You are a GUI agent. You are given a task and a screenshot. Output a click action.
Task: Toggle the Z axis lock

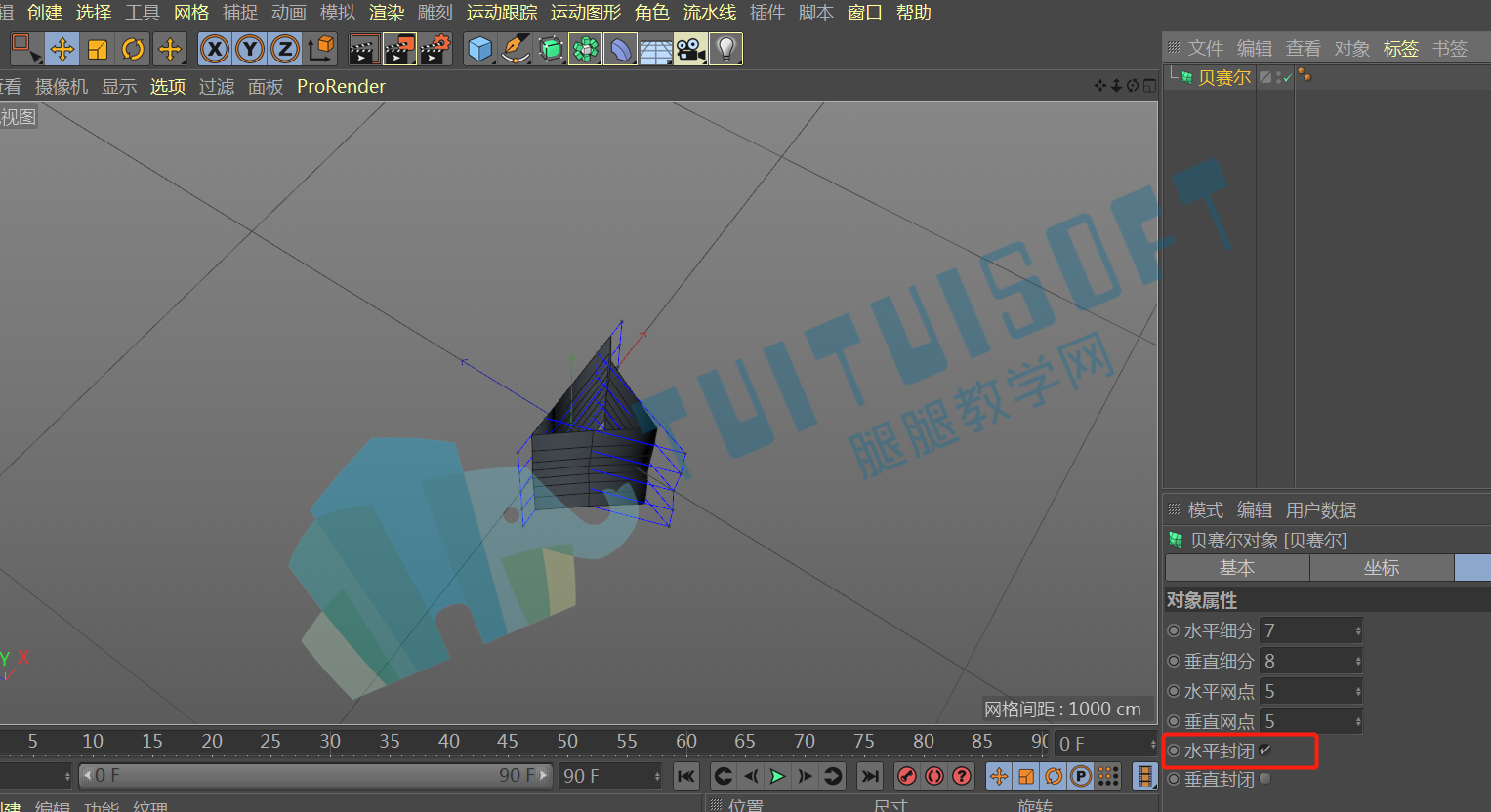[285, 49]
